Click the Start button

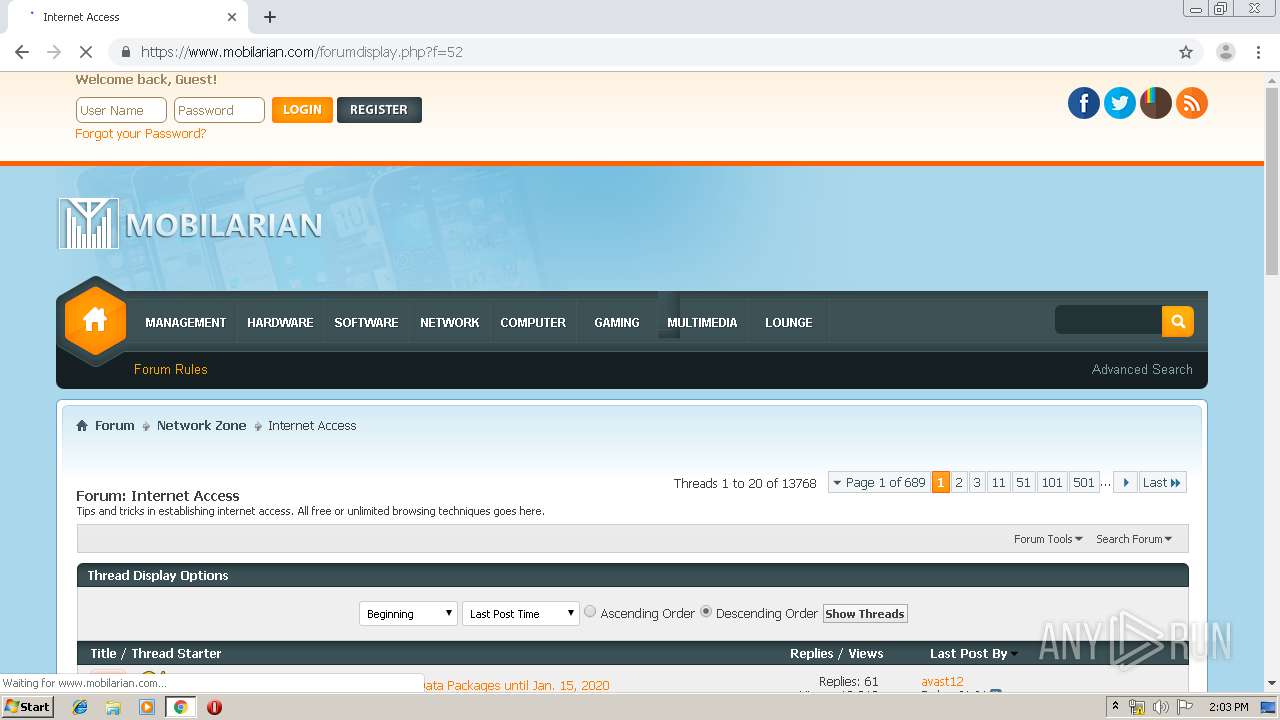[28, 706]
